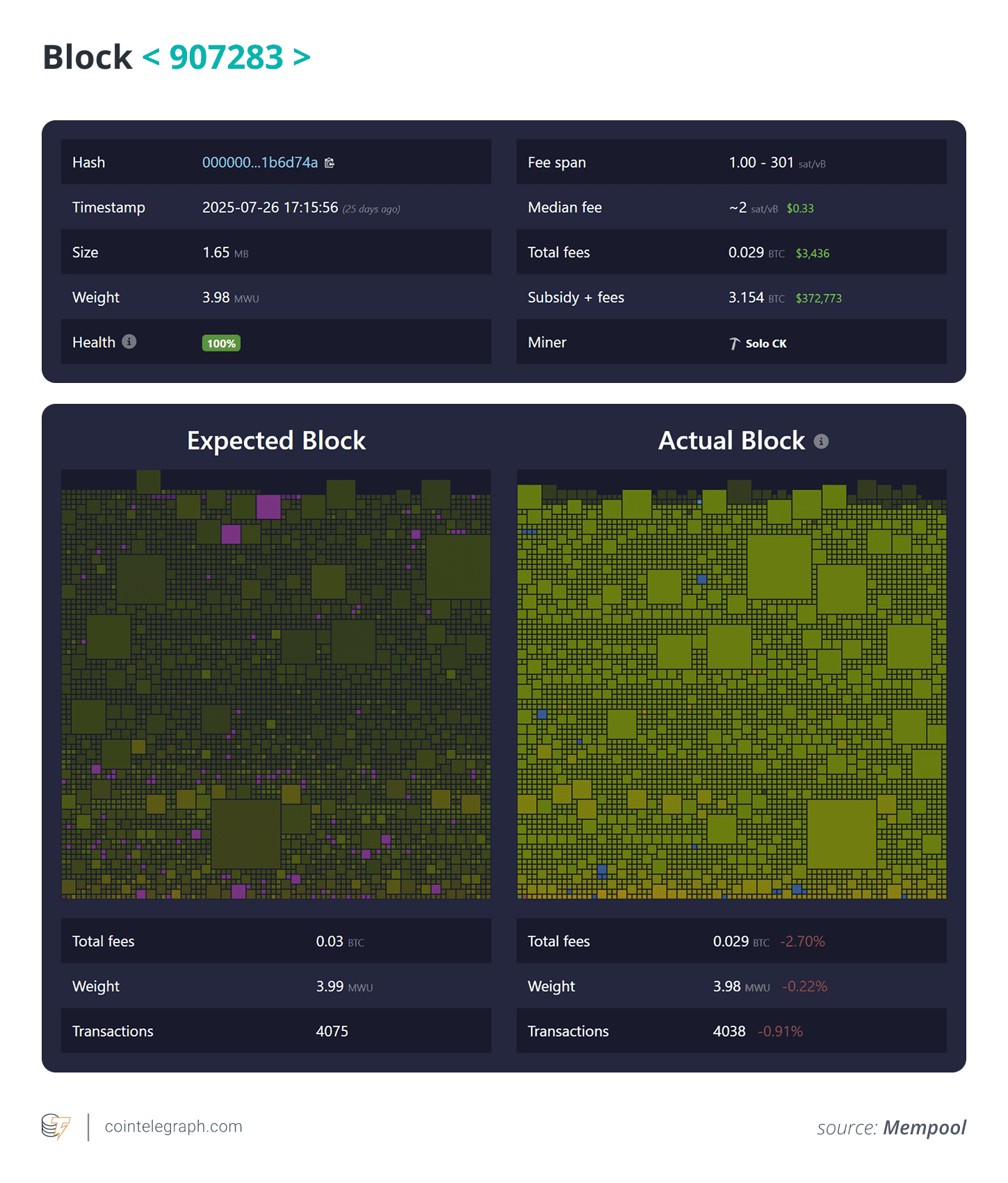
Task: Click the expected transactions count 4075
Action: pyautogui.click(x=332, y=1031)
